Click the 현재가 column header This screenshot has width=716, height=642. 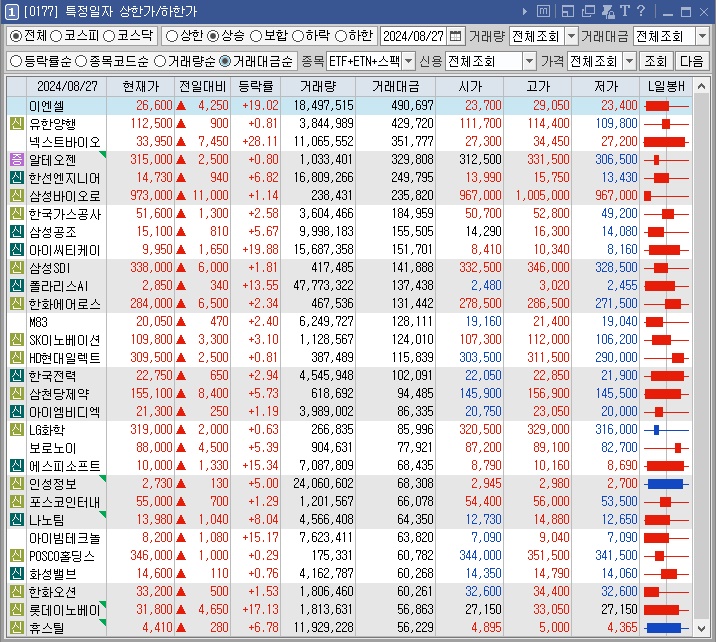click(x=141, y=86)
